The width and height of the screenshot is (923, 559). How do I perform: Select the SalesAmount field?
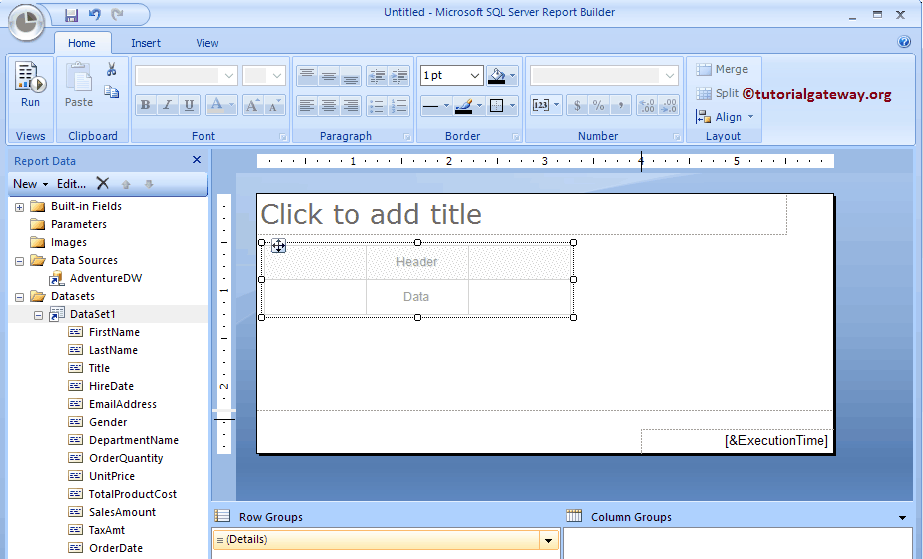(x=122, y=512)
